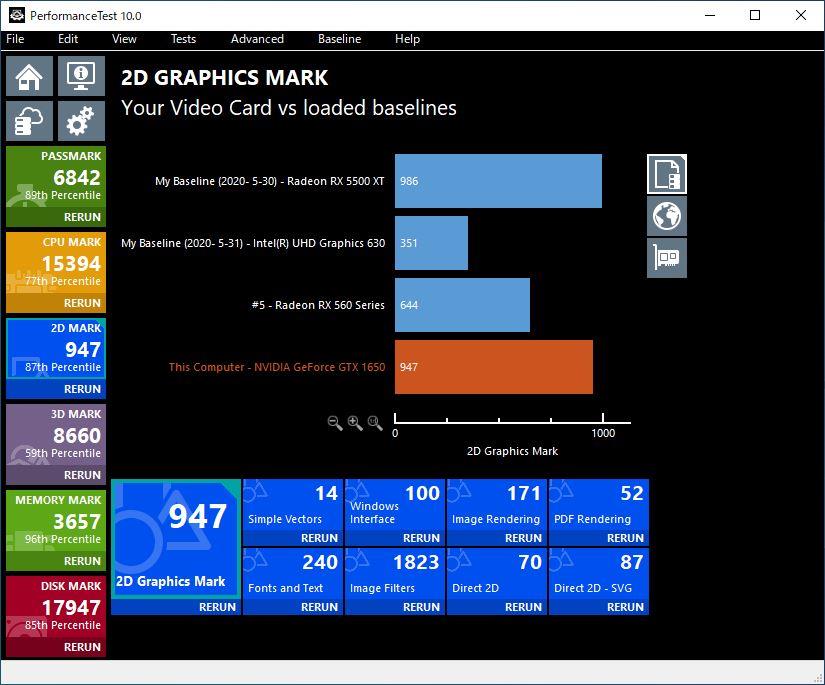This screenshot has height=685, width=825.
Task: Click the PerformanceTest app icon in the title bar
Action: (16, 15)
